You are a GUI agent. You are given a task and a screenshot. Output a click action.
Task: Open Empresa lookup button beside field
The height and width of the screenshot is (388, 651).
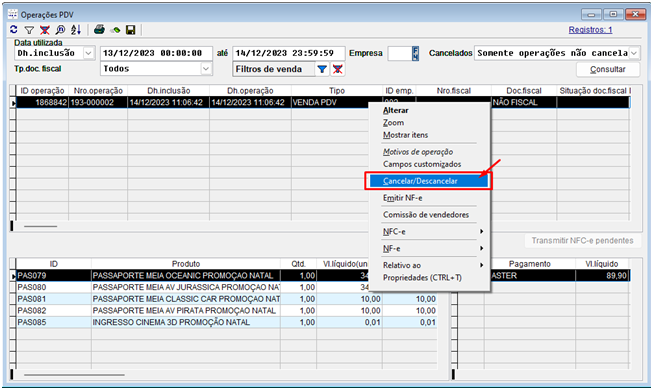pyautogui.click(x=415, y=53)
